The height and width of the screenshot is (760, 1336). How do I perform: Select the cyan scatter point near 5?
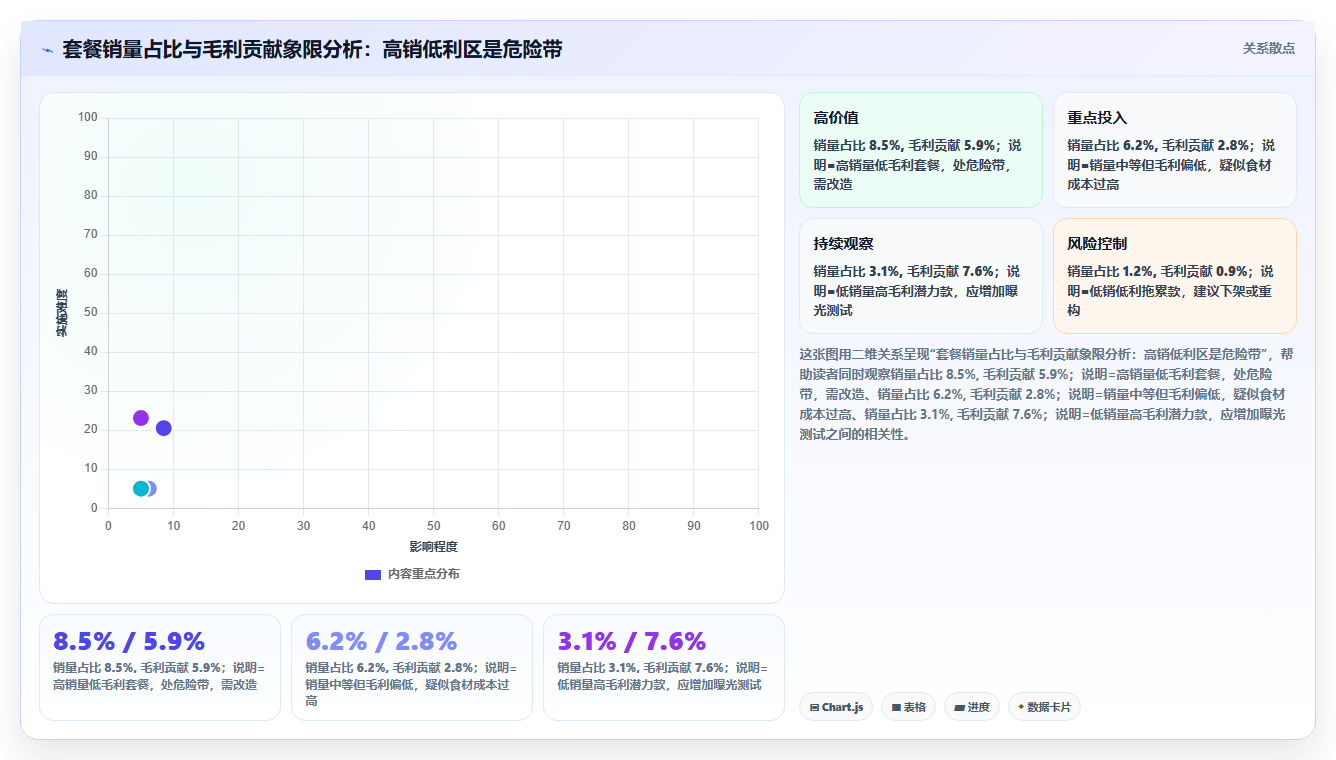pos(141,489)
